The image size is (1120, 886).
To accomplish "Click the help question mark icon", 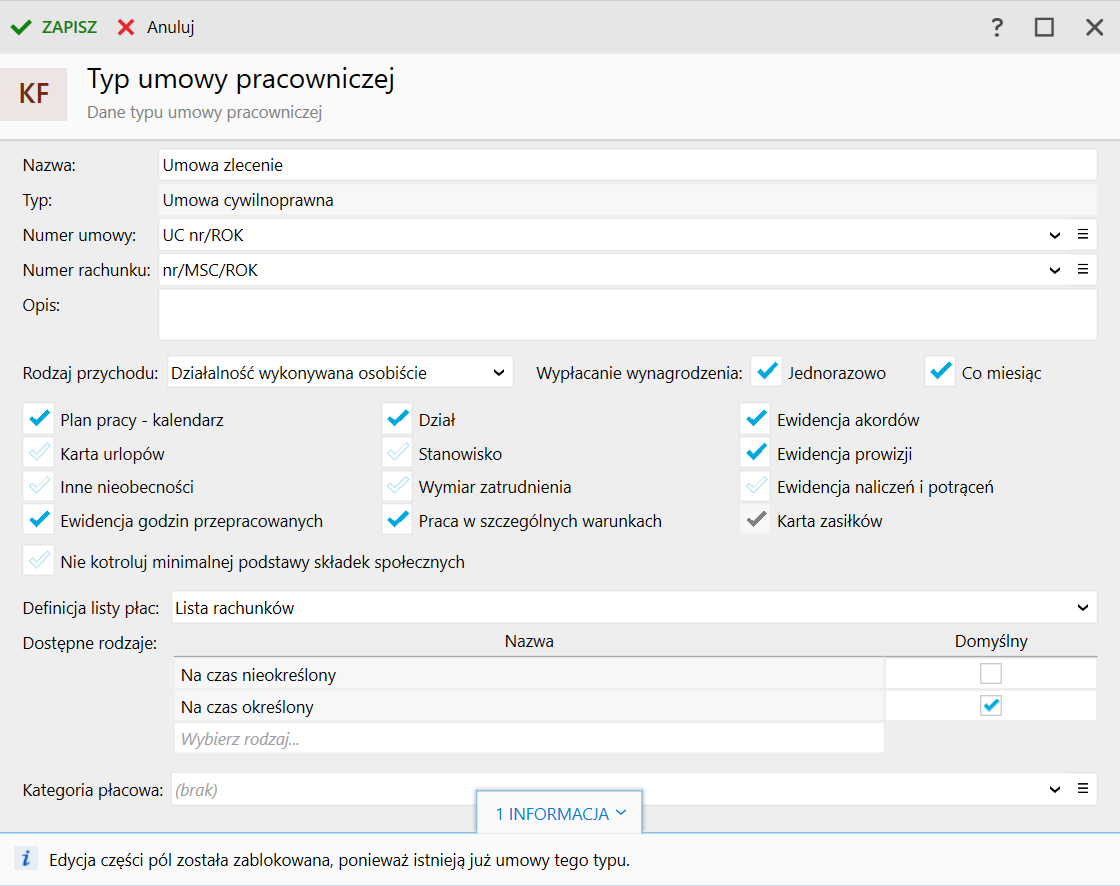I will pyautogui.click(x=997, y=28).
